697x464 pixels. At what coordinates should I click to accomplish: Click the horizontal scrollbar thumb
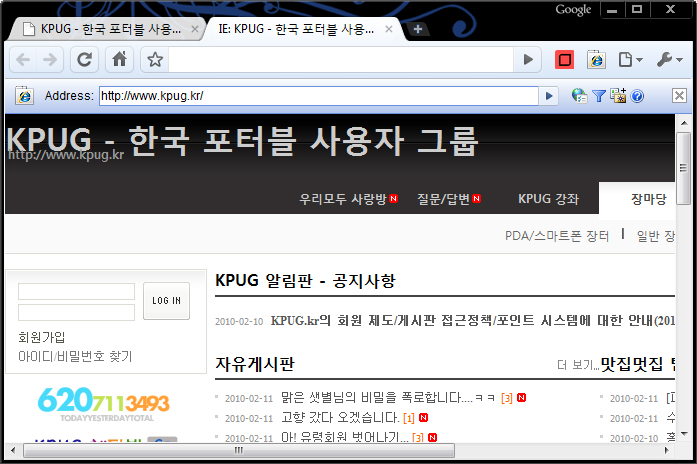click(x=239, y=450)
